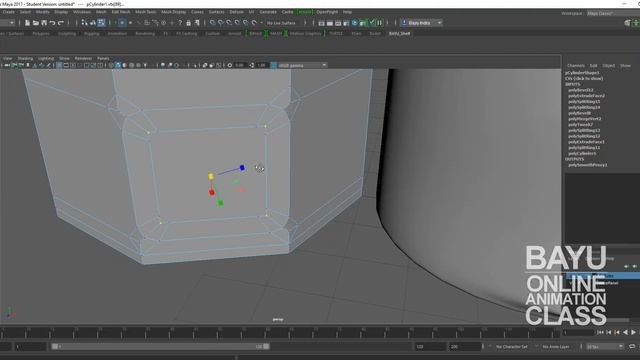Click the exposure icon in viewport toolbar

pyautogui.click(x=230, y=65)
